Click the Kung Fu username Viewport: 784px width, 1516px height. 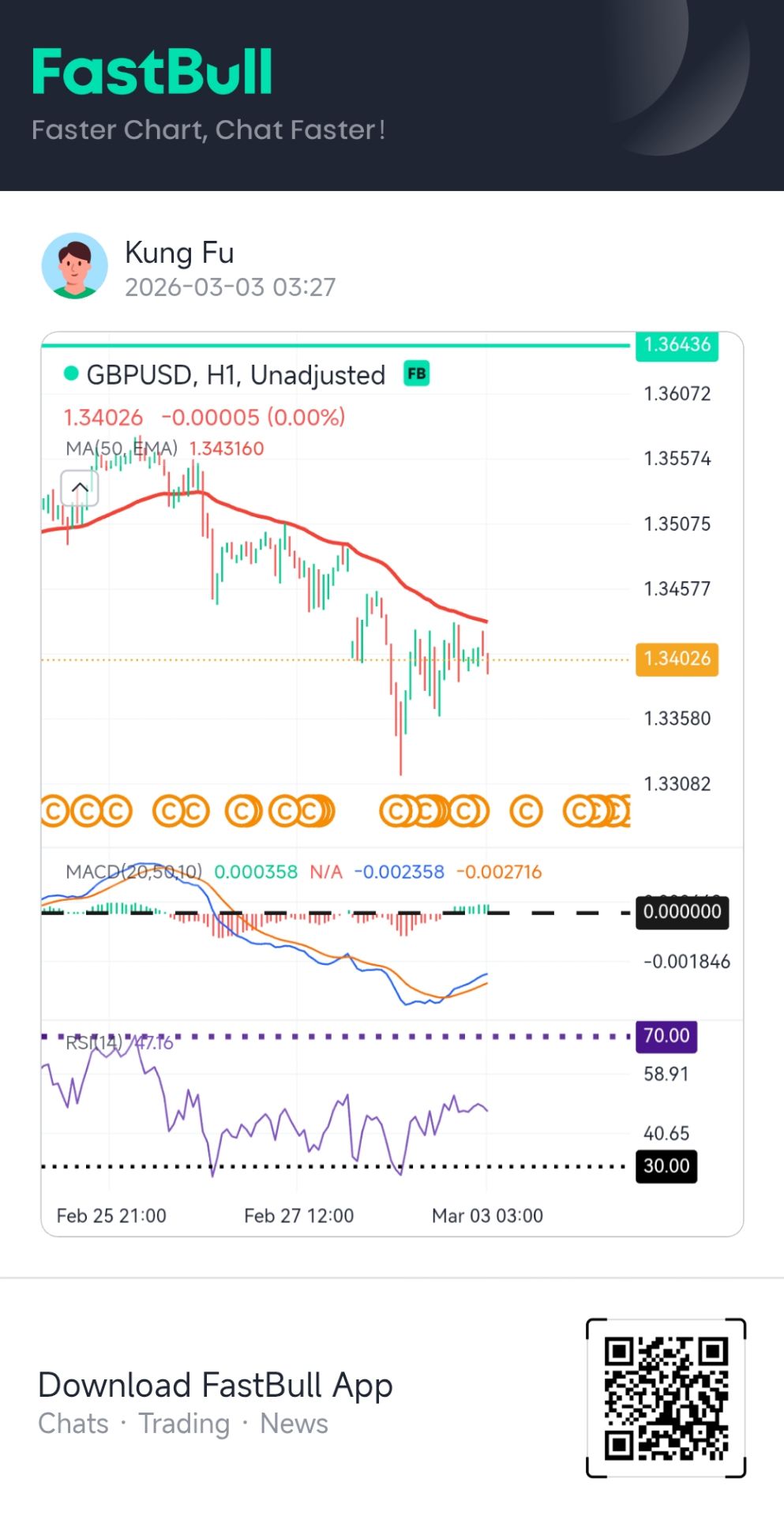pos(179,253)
